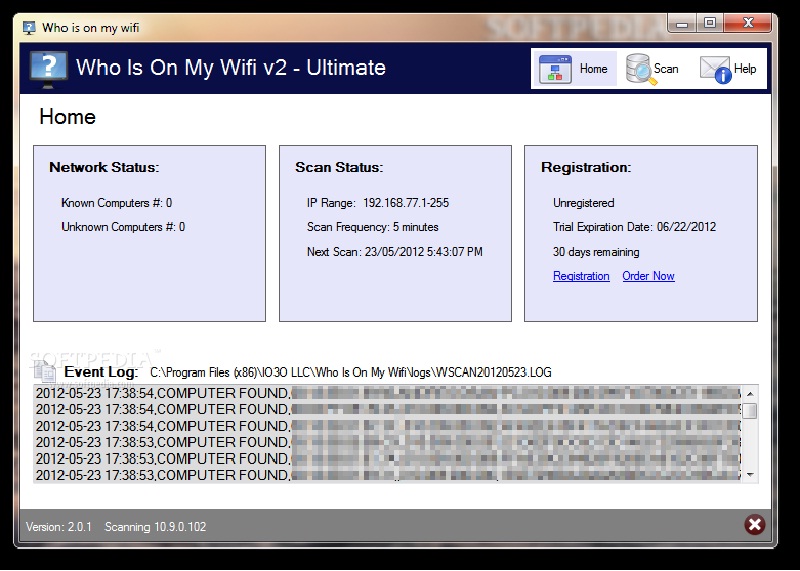This screenshot has width=800, height=571.
Task: Click the Event Log document icon
Action: 45,372
